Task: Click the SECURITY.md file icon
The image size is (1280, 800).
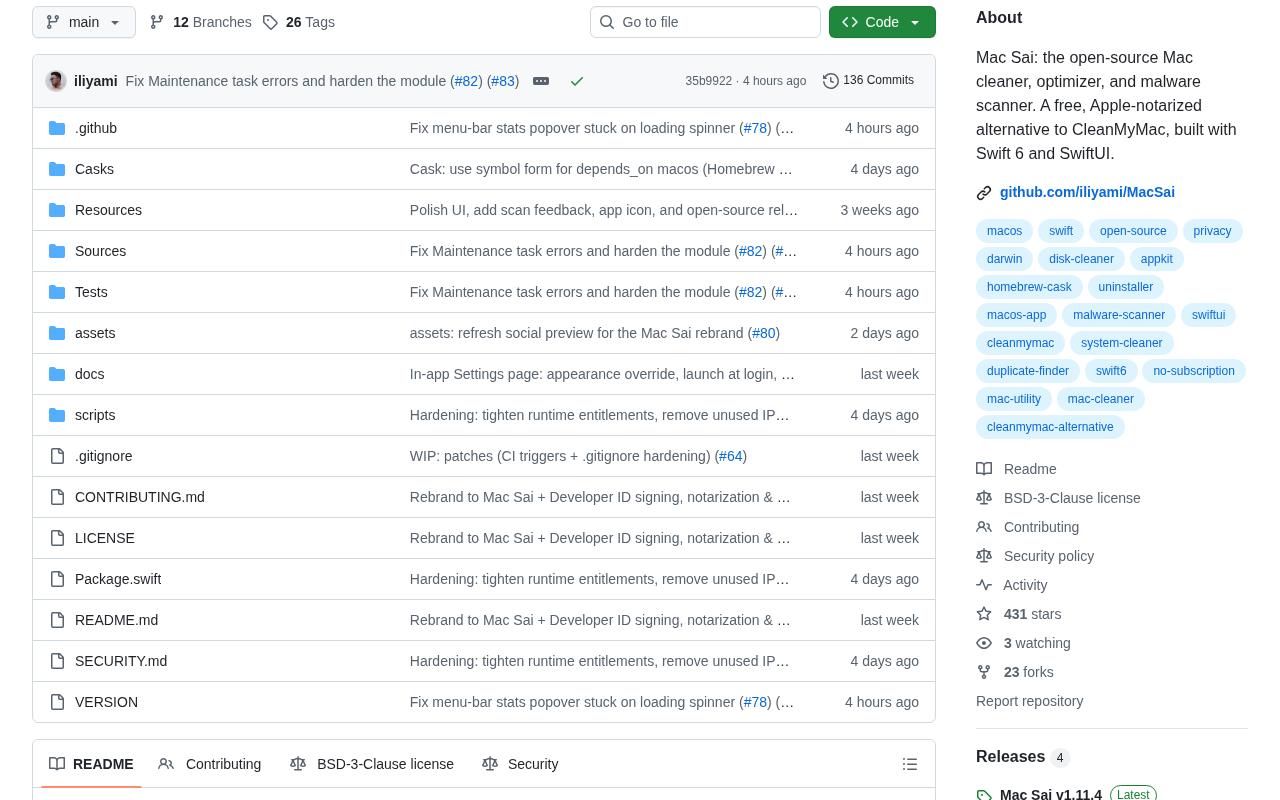Action: coord(57,661)
